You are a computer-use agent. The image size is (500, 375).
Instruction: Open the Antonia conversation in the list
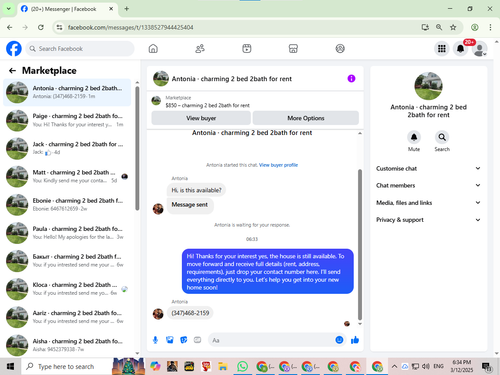67,92
